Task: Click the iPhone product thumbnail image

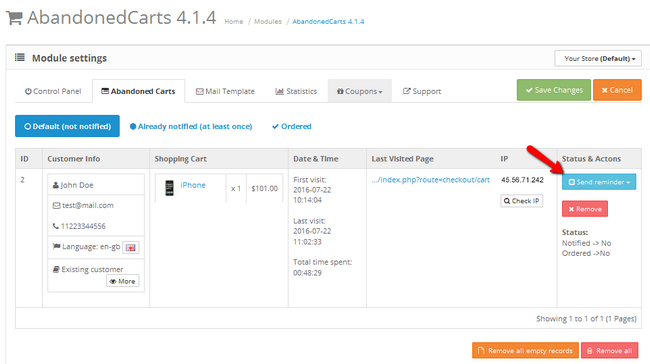Action: 169,188
